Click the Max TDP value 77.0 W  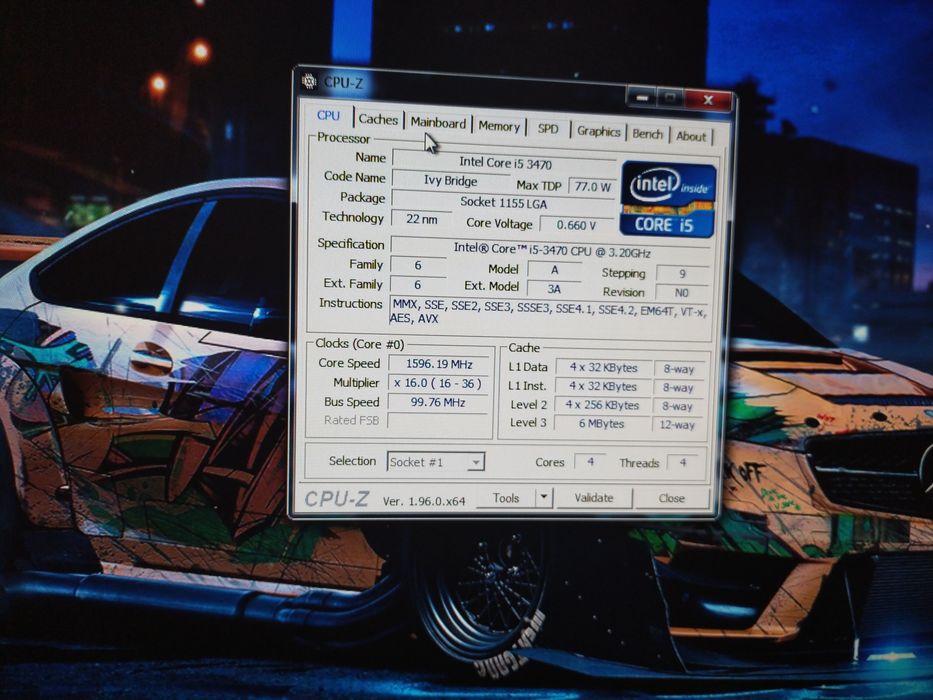(x=593, y=187)
